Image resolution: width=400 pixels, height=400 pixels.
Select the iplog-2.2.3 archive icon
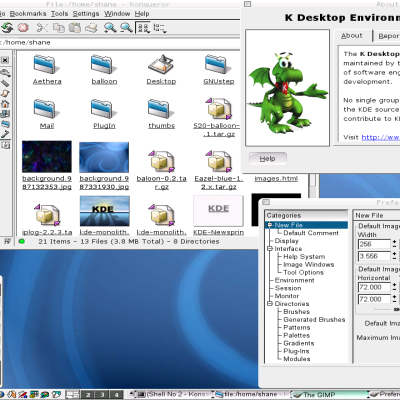[47, 215]
